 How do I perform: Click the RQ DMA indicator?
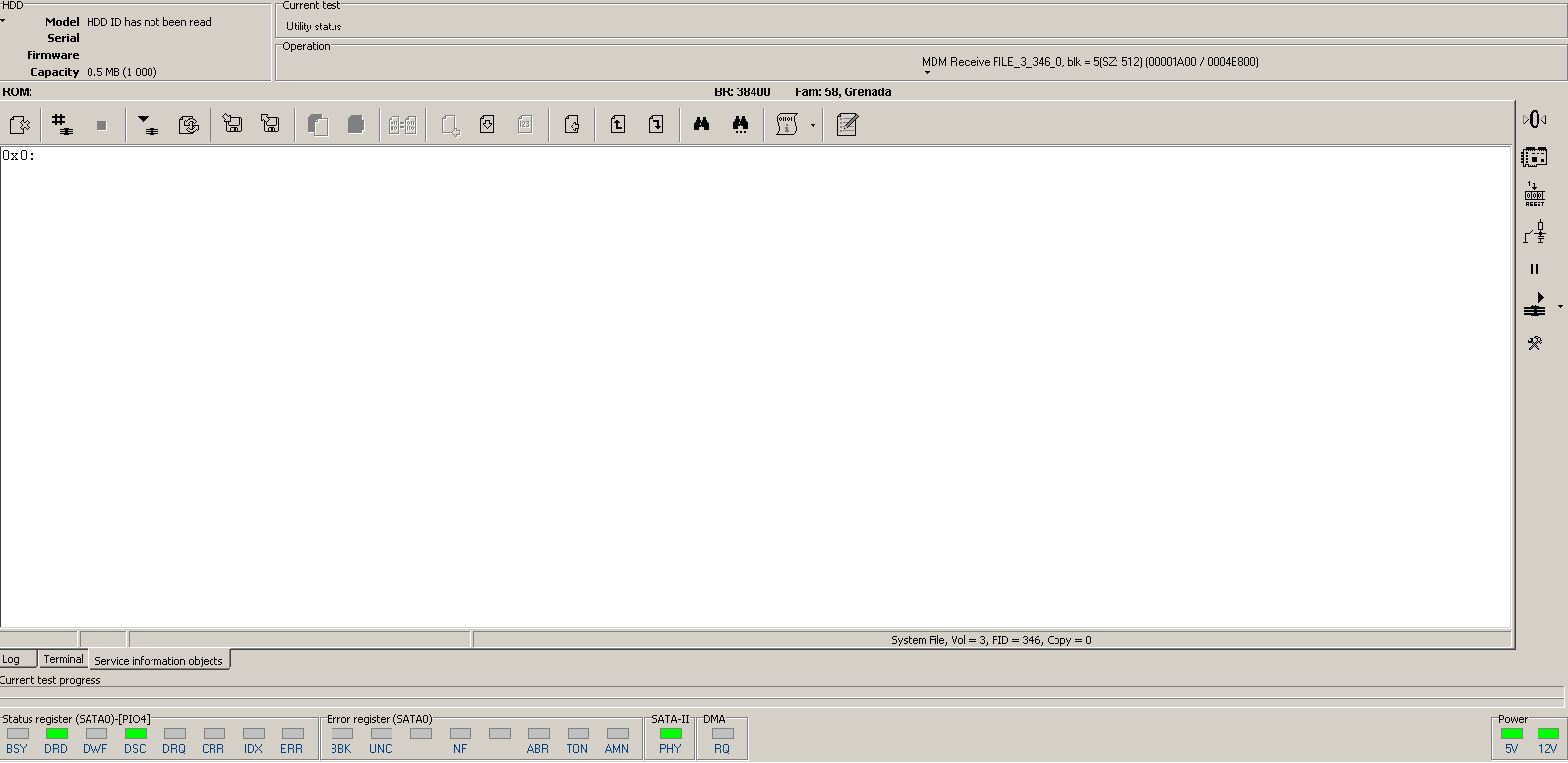[722, 734]
